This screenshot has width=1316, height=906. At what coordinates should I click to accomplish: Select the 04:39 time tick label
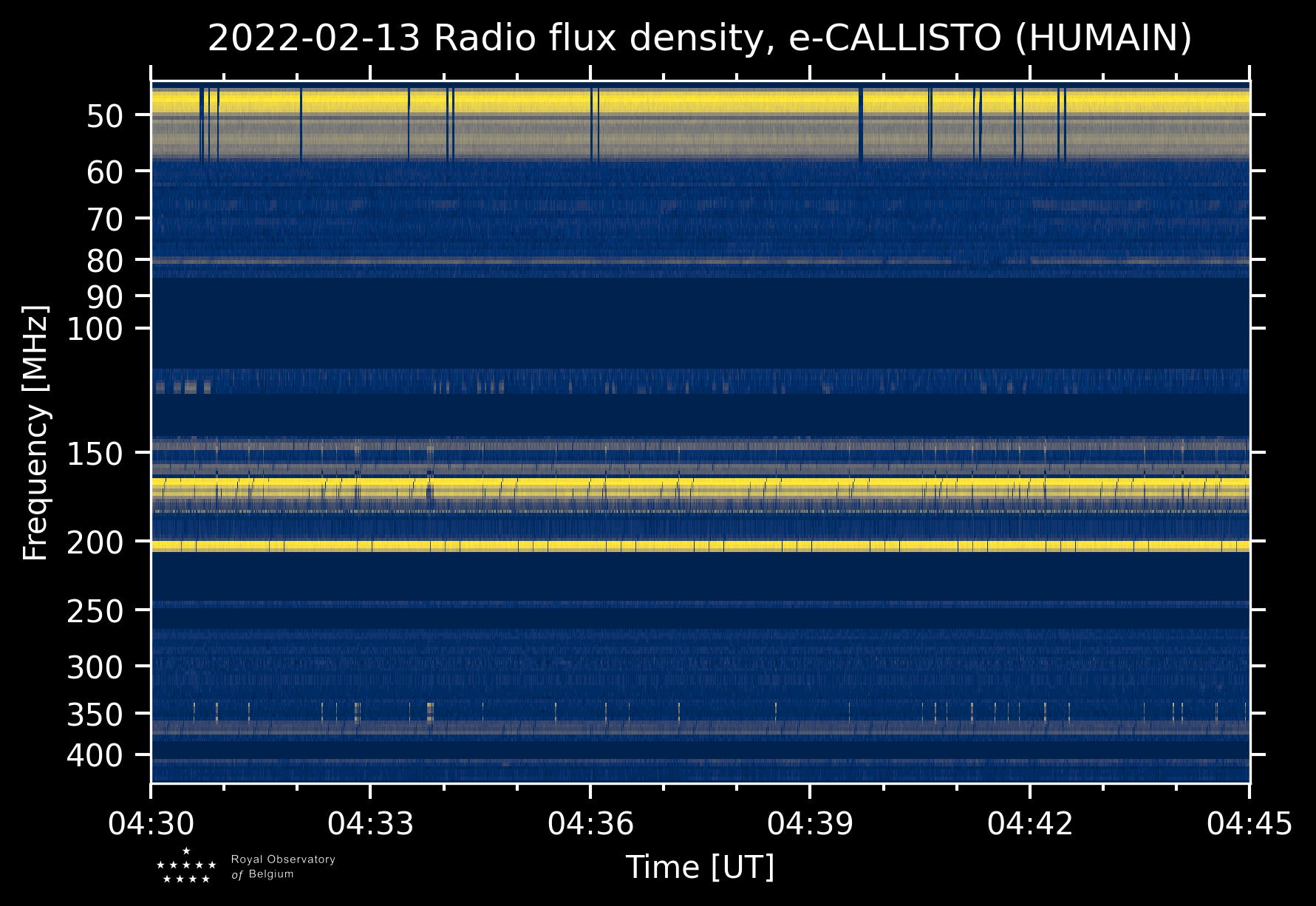811,823
